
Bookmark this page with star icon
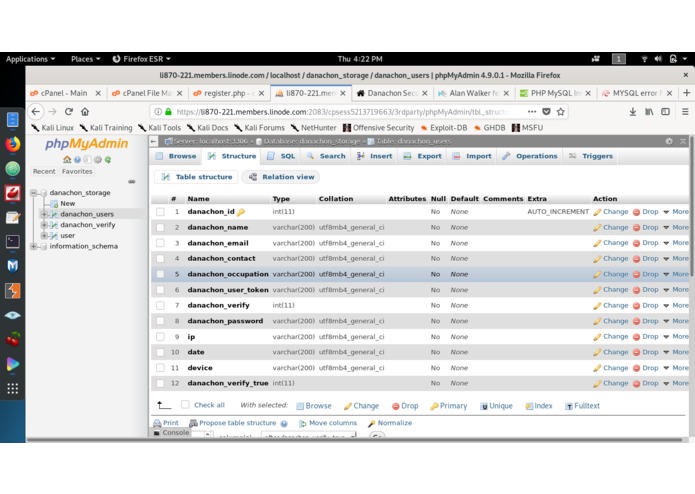point(561,112)
